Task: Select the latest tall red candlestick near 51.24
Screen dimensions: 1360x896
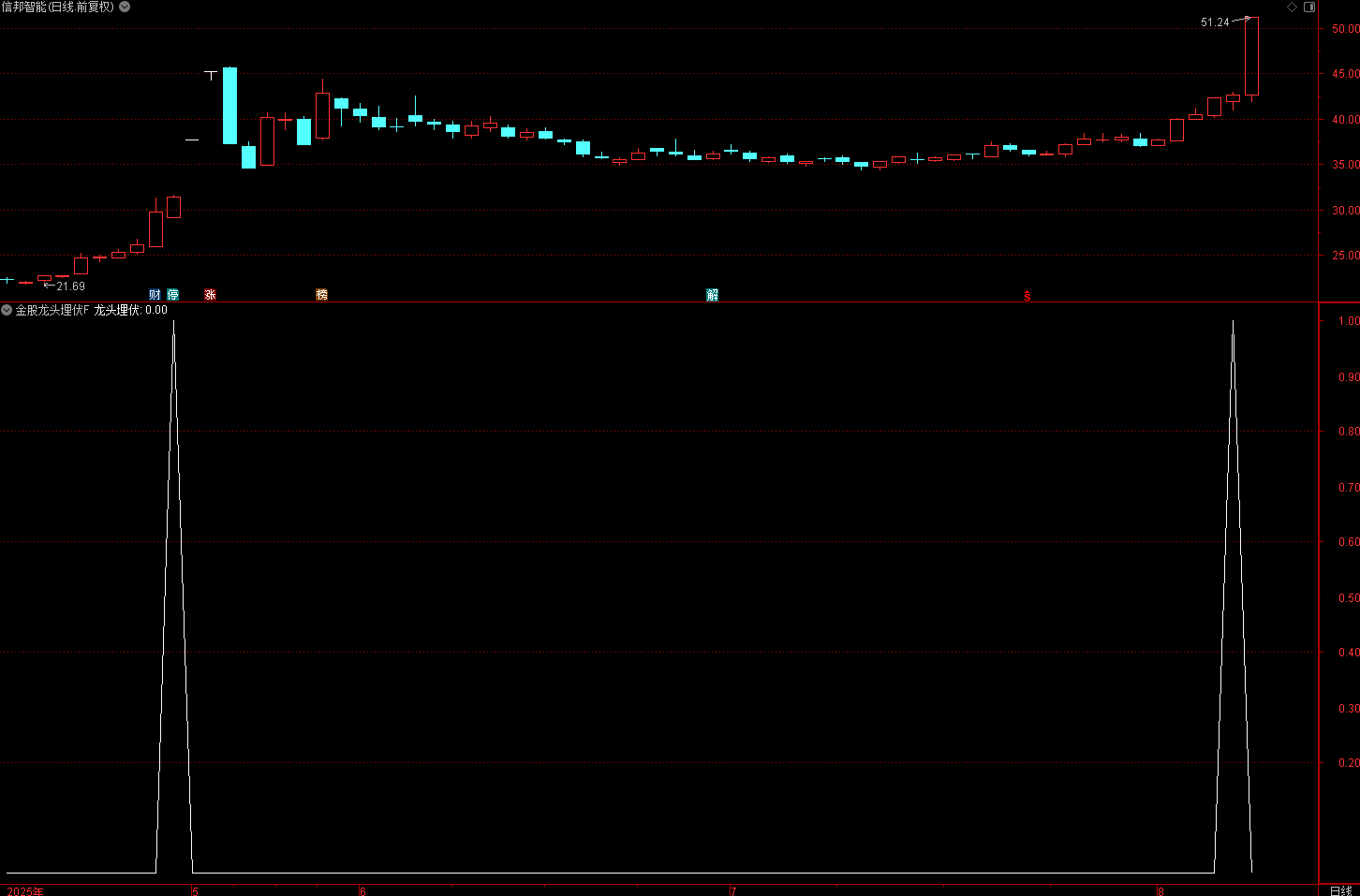Action: (x=1251, y=56)
